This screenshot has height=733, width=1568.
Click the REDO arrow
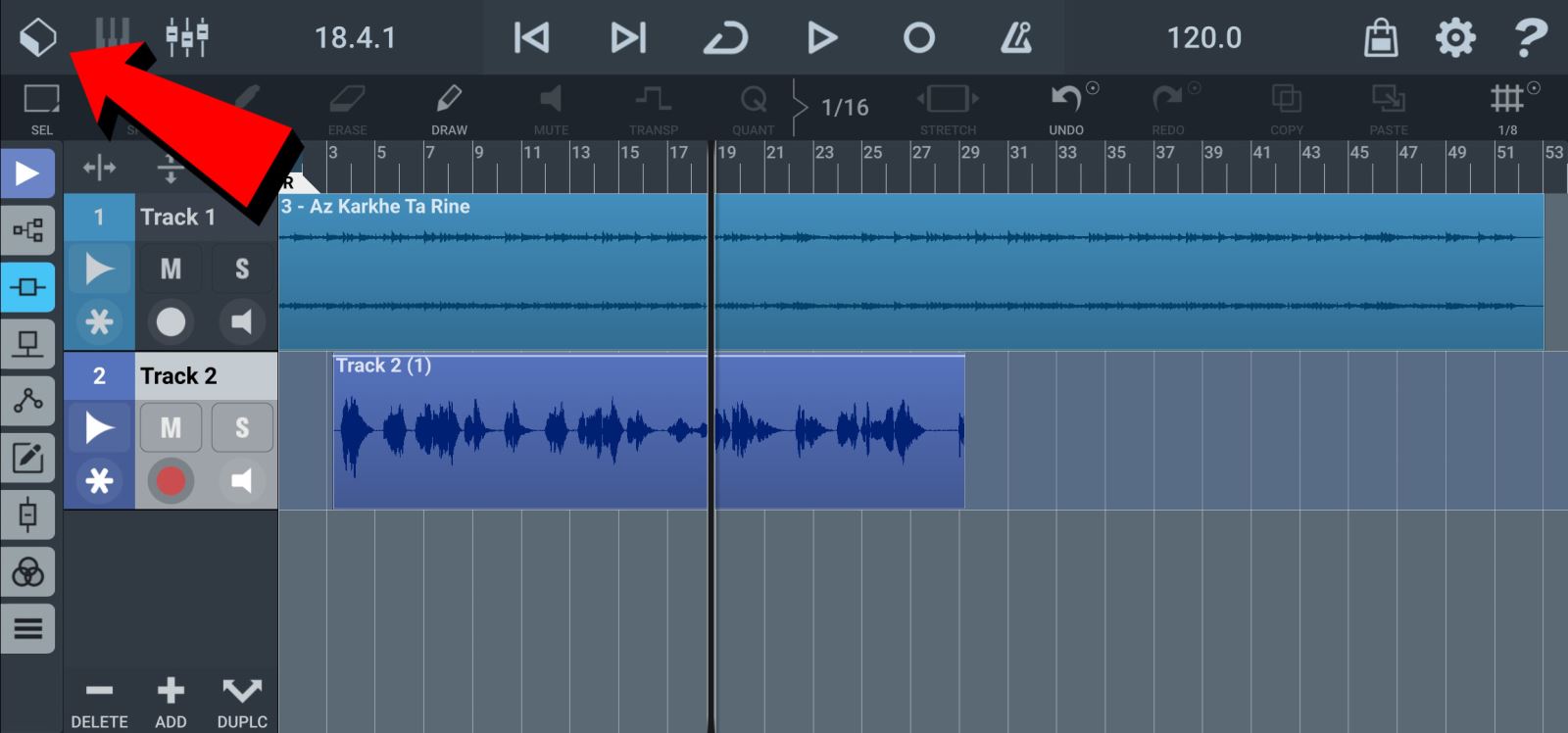tap(1168, 109)
